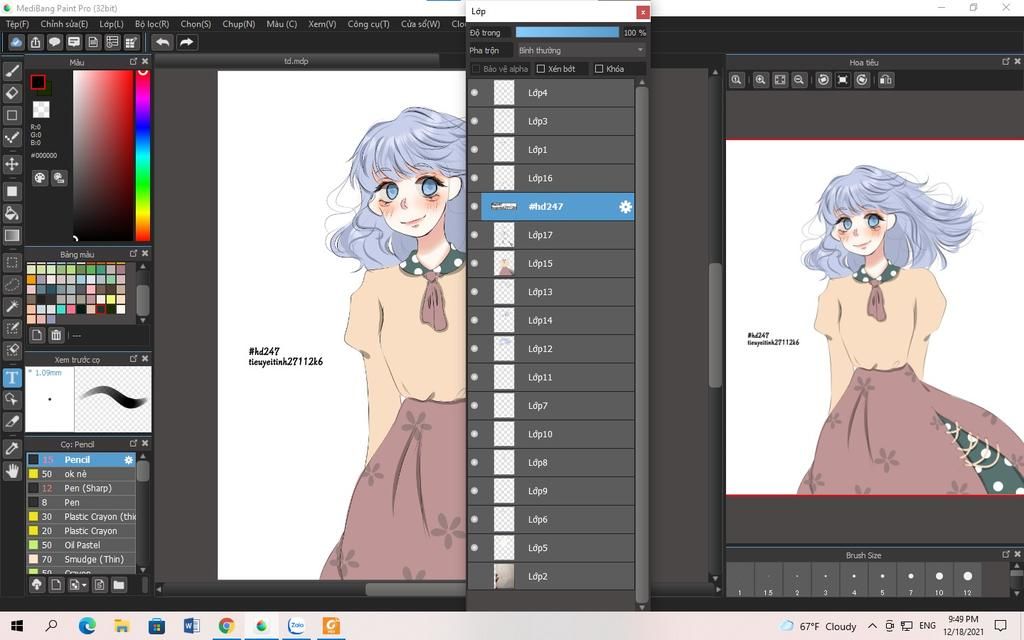
Task: Click the cloud save icon in toolbar
Action: click(x=16, y=42)
